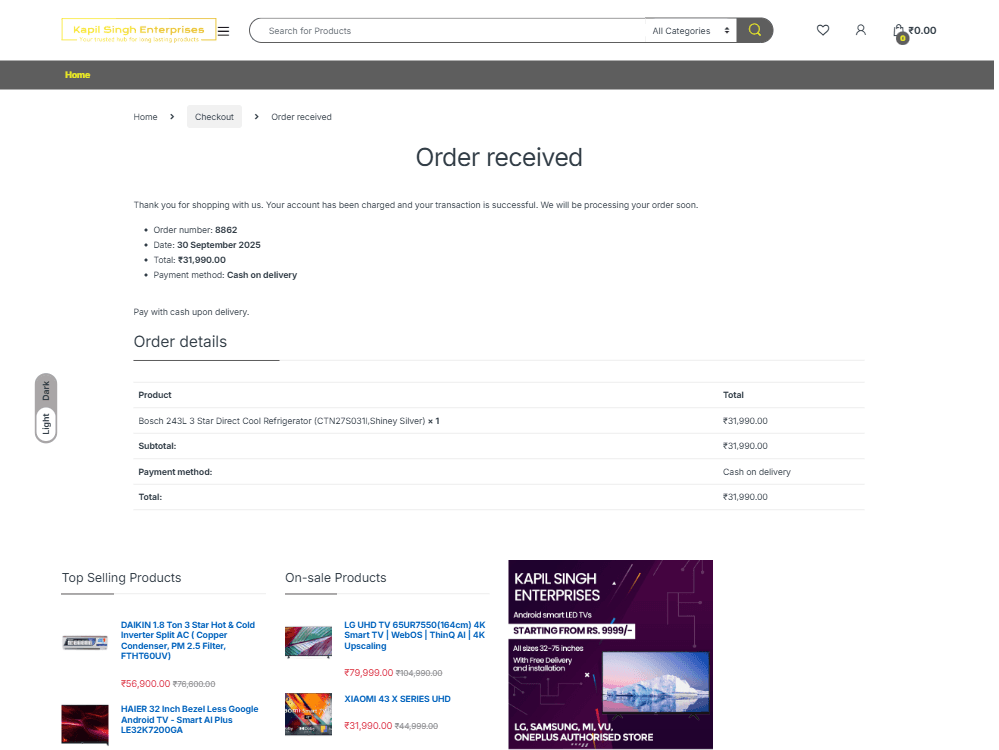Open the XIAOMI 43 X SERIES UHD link
Screen dimensions: 999x750
[x=397, y=699]
